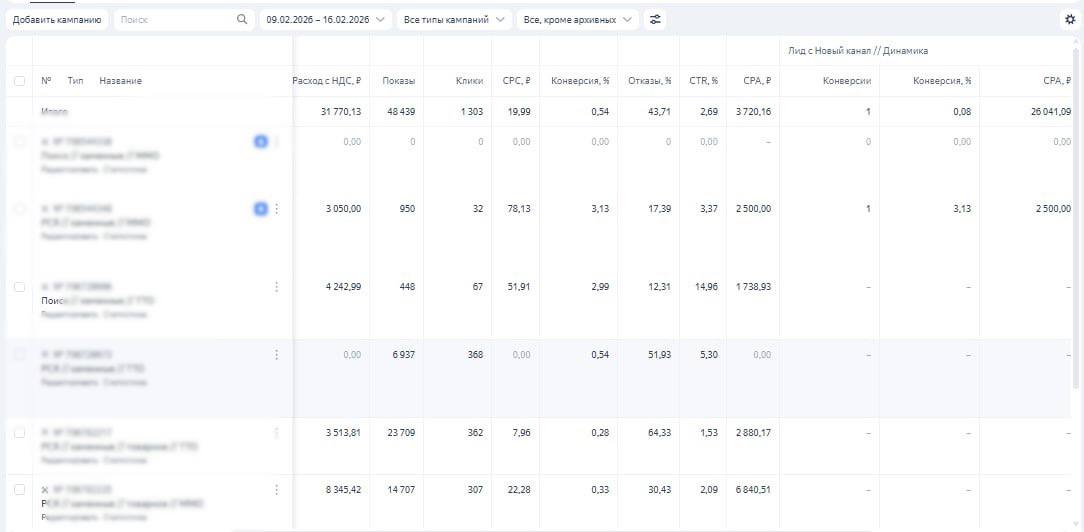The image size is (1084, 532).
Task: Open the three-dot menu for the 3 513,81 row
Action: click(x=276, y=433)
